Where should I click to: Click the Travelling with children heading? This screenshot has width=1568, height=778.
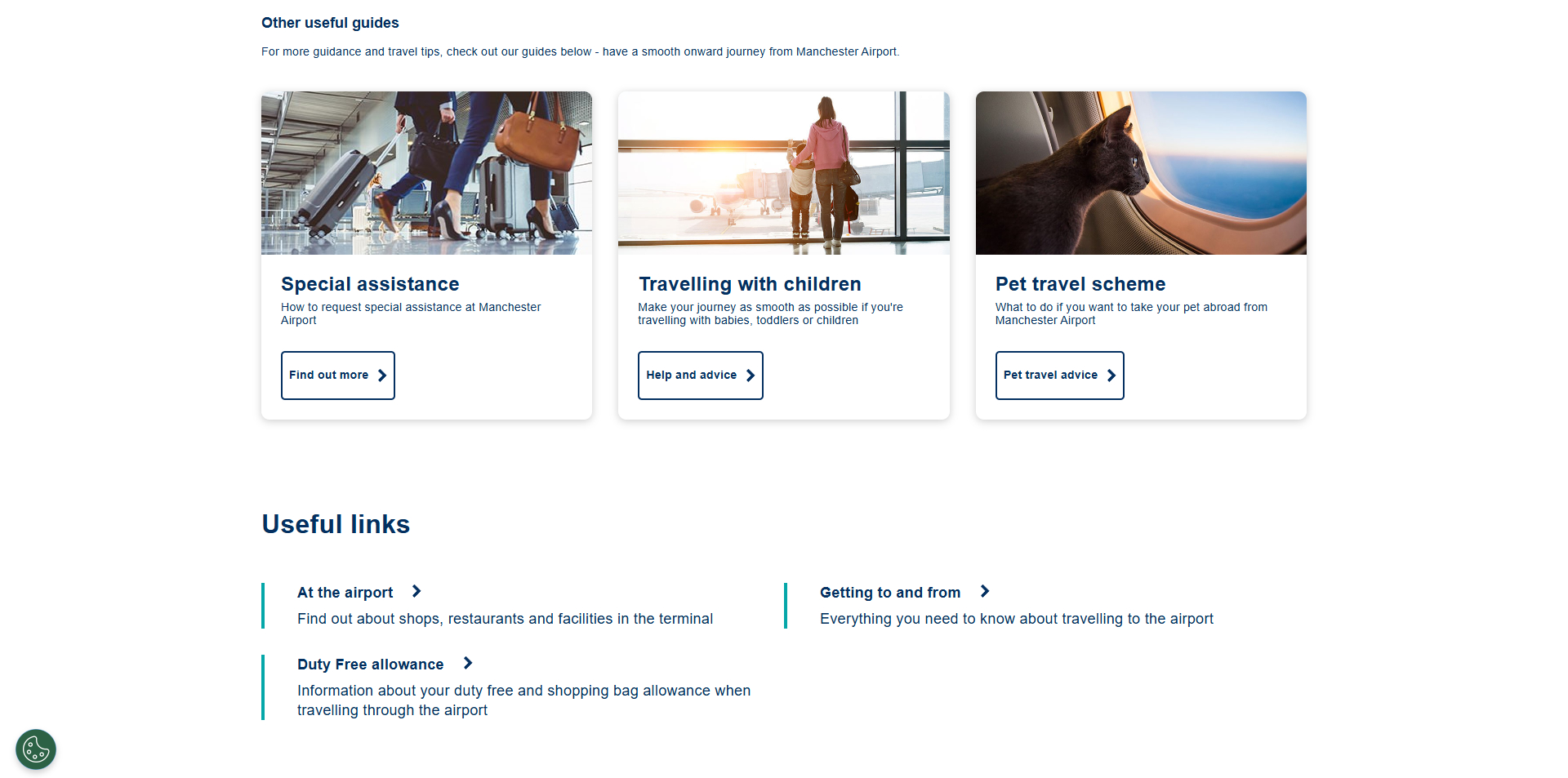(x=750, y=284)
